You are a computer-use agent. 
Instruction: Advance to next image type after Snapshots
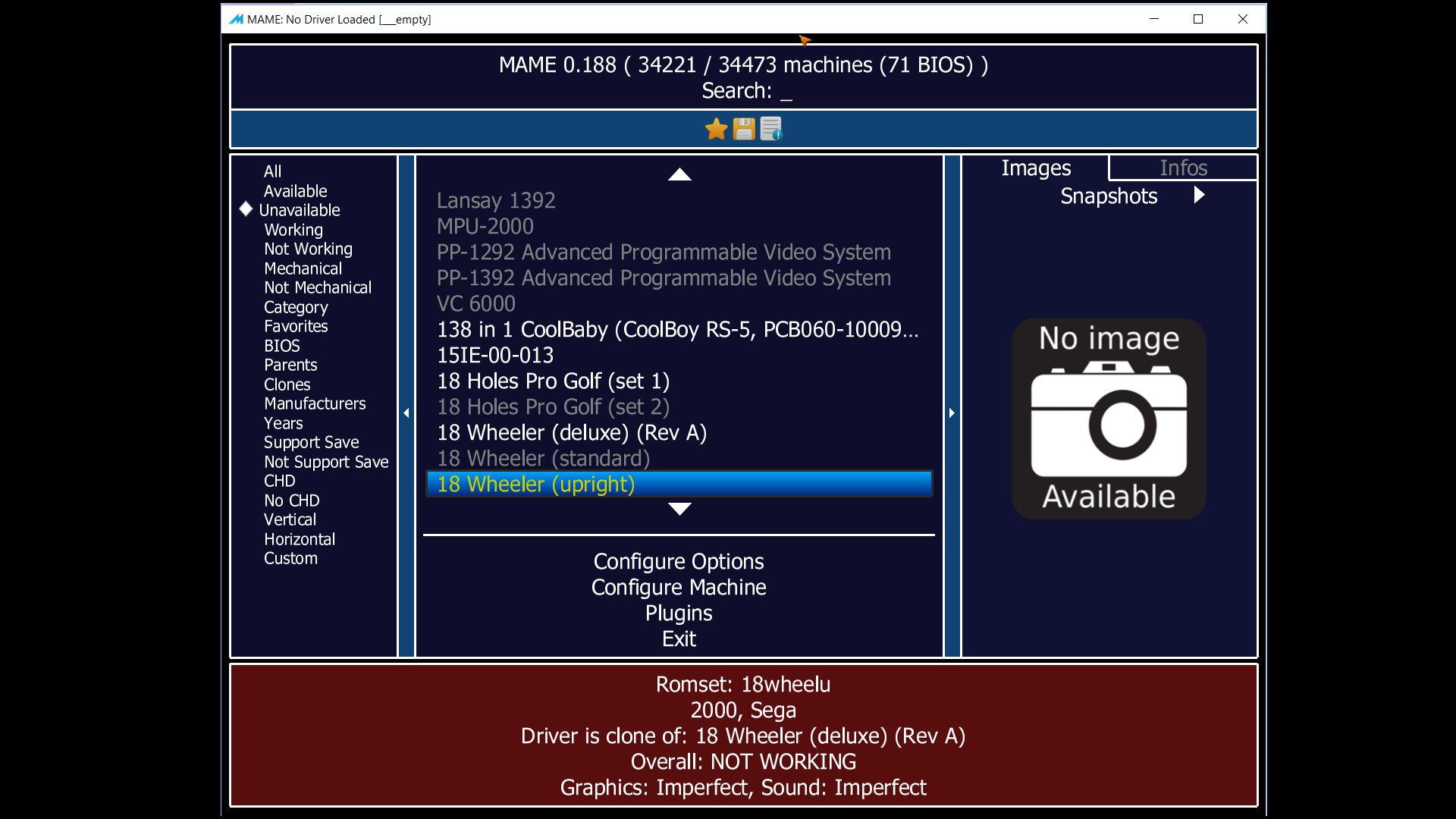[1199, 196]
